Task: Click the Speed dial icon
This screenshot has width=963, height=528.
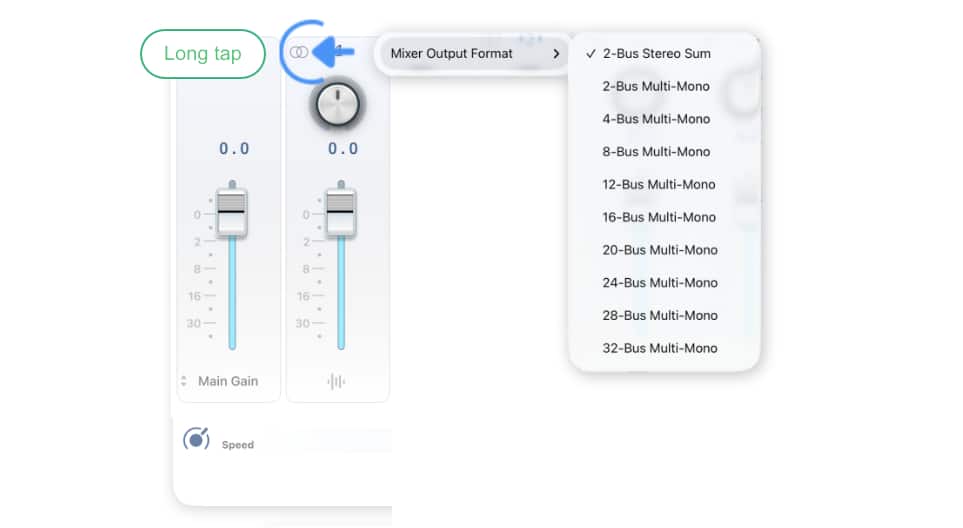Action: coord(197,439)
